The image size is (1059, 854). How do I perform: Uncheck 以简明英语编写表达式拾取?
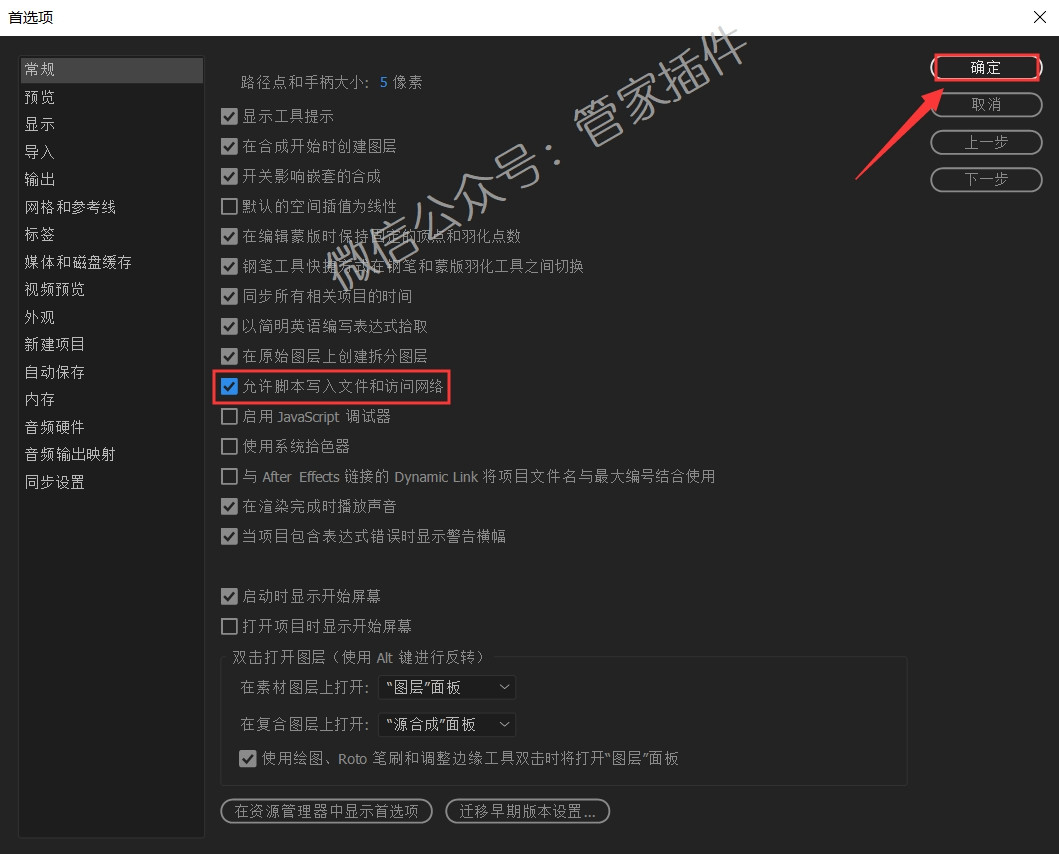(x=229, y=326)
